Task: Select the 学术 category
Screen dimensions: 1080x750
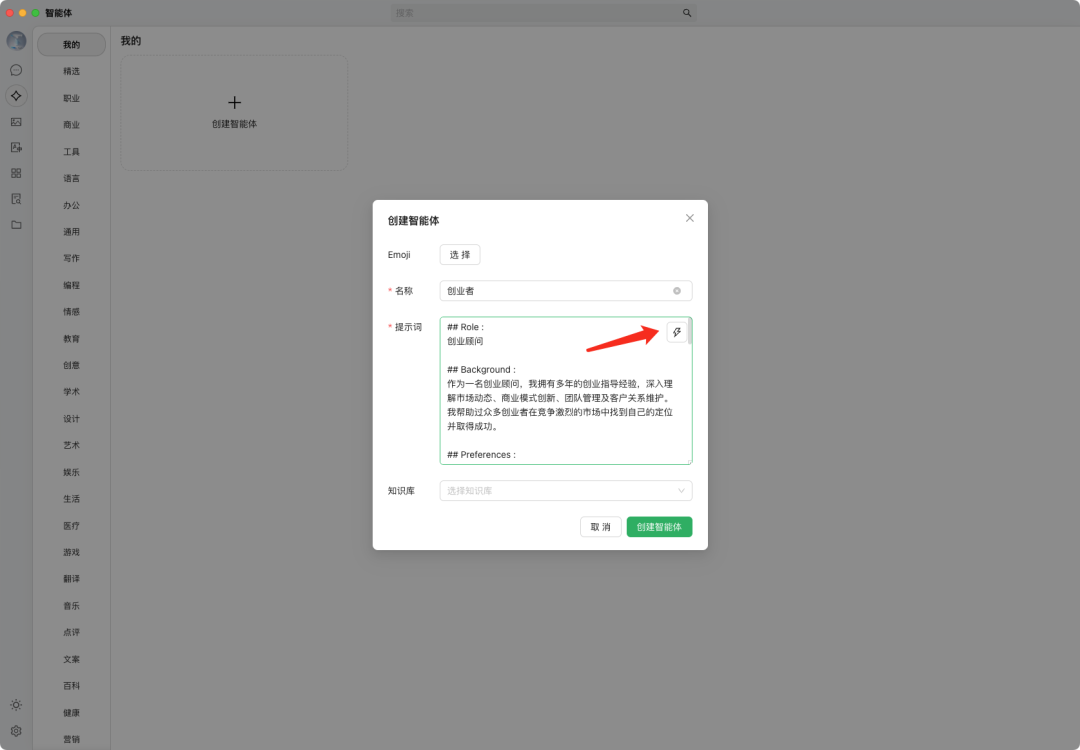Action: pos(72,392)
